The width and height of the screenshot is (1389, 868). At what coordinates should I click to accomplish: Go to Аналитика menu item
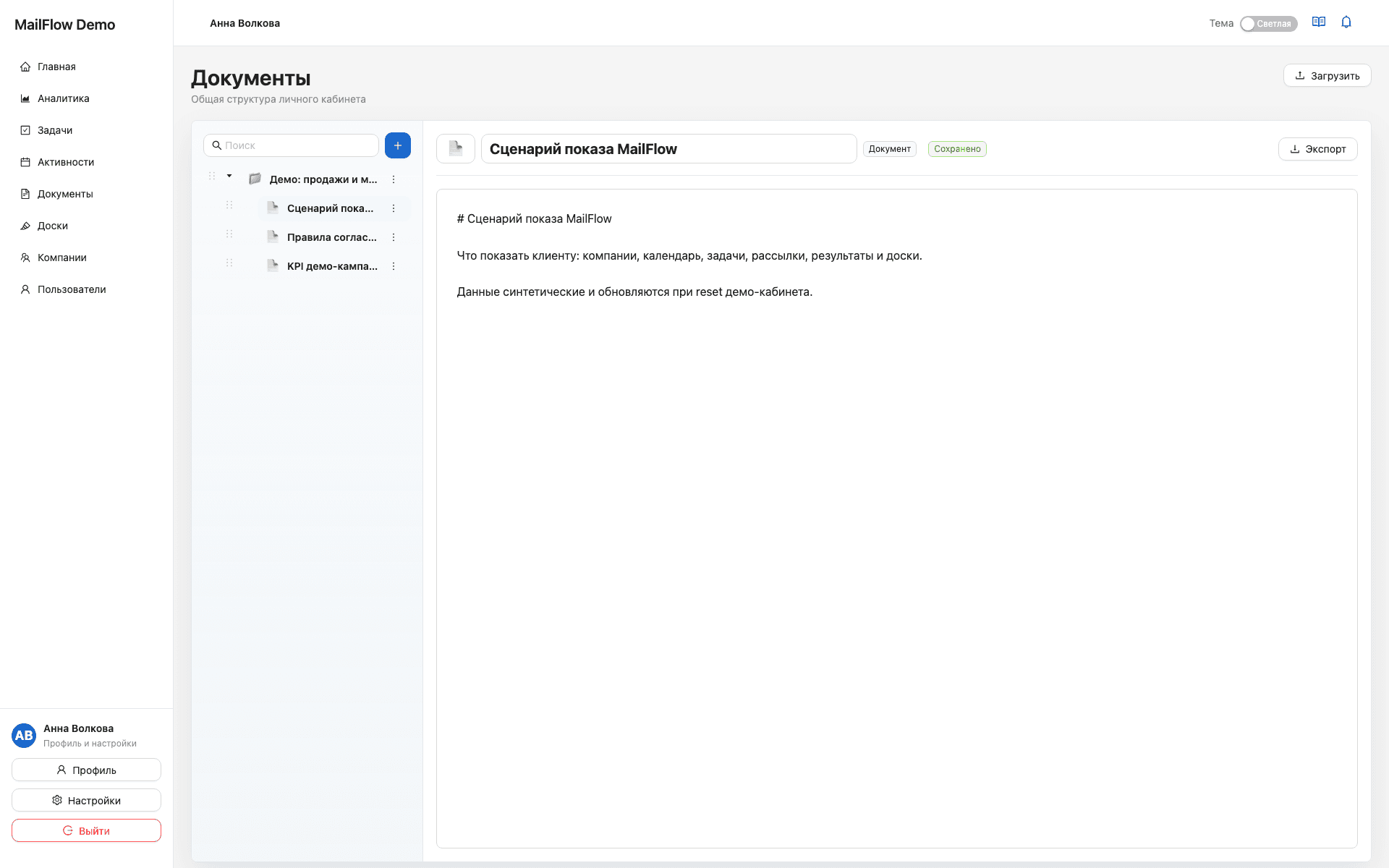[86, 98]
